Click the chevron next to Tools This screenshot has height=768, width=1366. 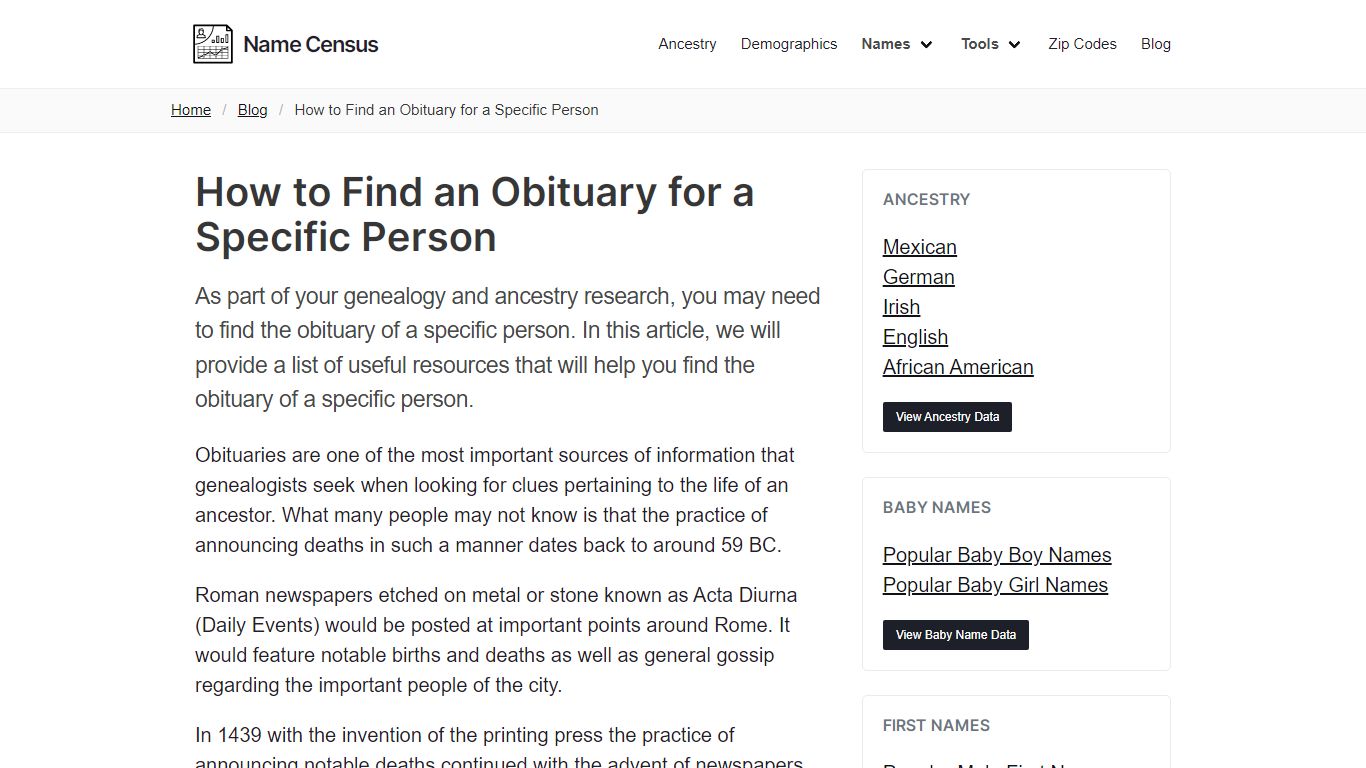[x=1014, y=44]
